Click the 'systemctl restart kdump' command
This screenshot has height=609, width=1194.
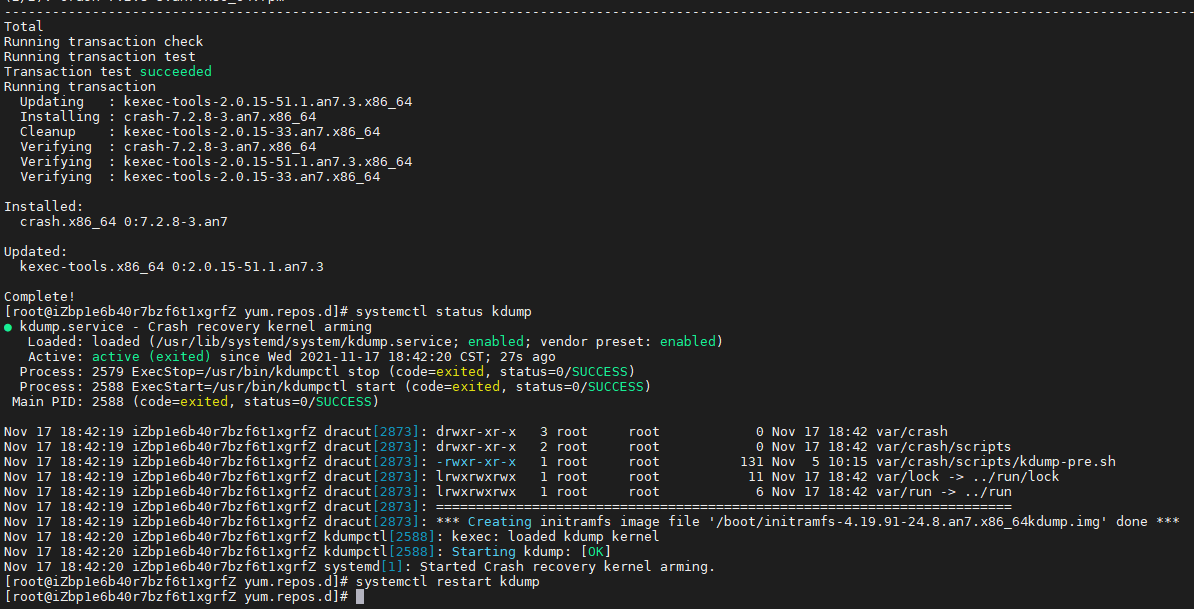447,582
